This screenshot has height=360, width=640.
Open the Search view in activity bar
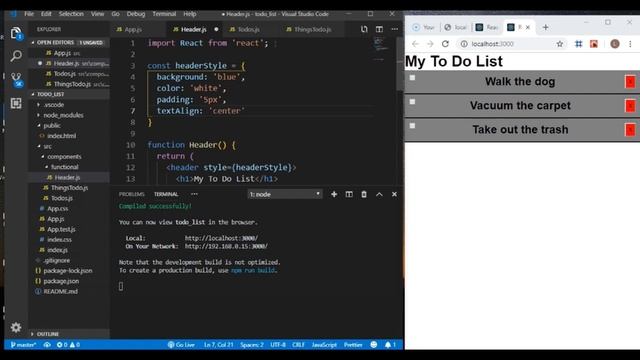pos(16,56)
